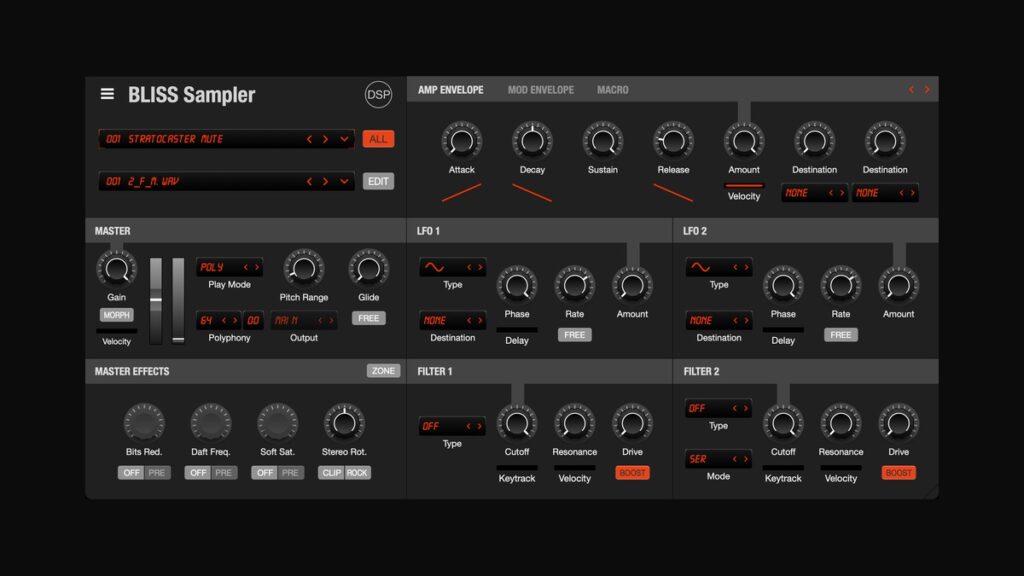1024x576 pixels.
Task: Open the hamburger menu
Action: click(107, 93)
